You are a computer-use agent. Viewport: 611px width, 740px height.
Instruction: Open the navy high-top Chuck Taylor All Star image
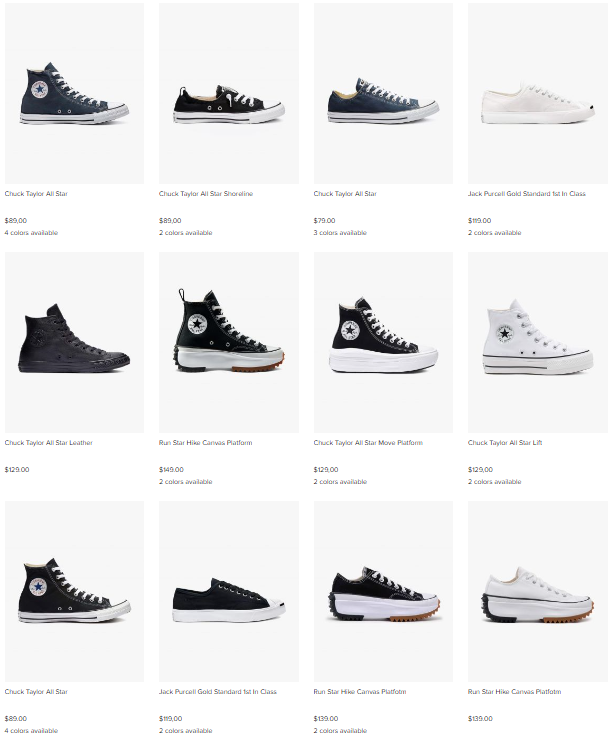(74, 93)
